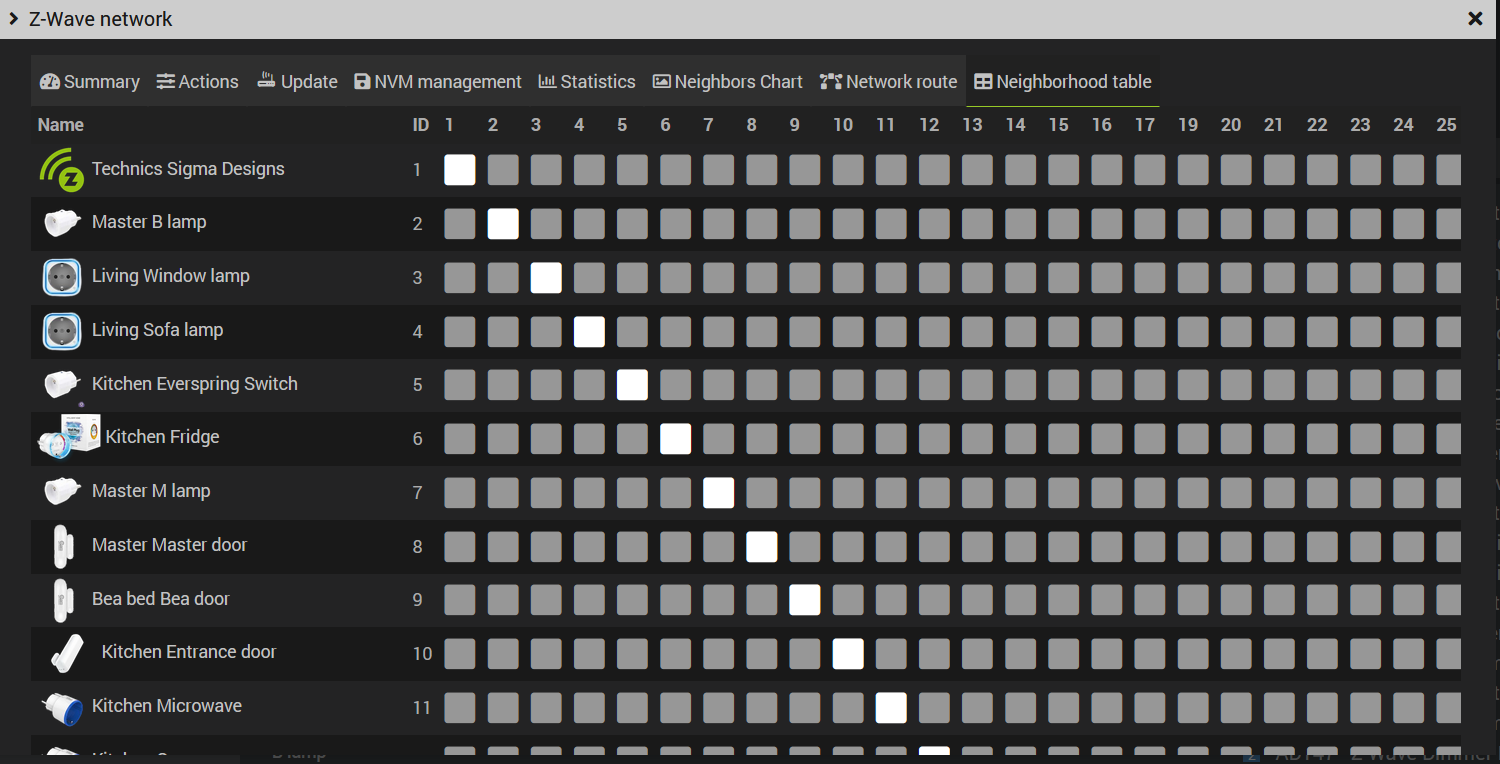
Task: Click the white self cell in Master B lamp row
Action: pyautogui.click(x=503, y=223)
